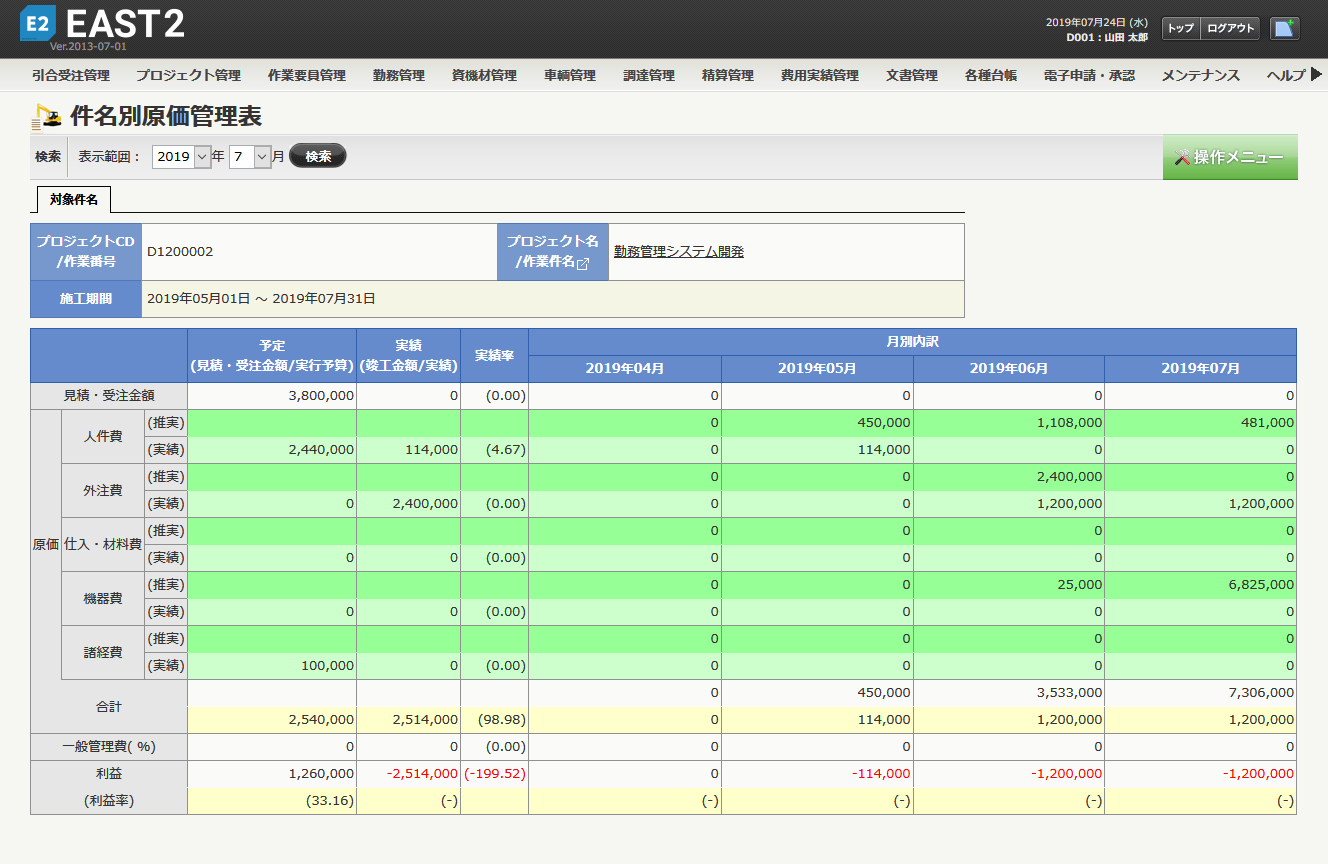This screenshot has width=1328, height=864.
Task: Open the new document icon at top right
Action: point(1285,28)
